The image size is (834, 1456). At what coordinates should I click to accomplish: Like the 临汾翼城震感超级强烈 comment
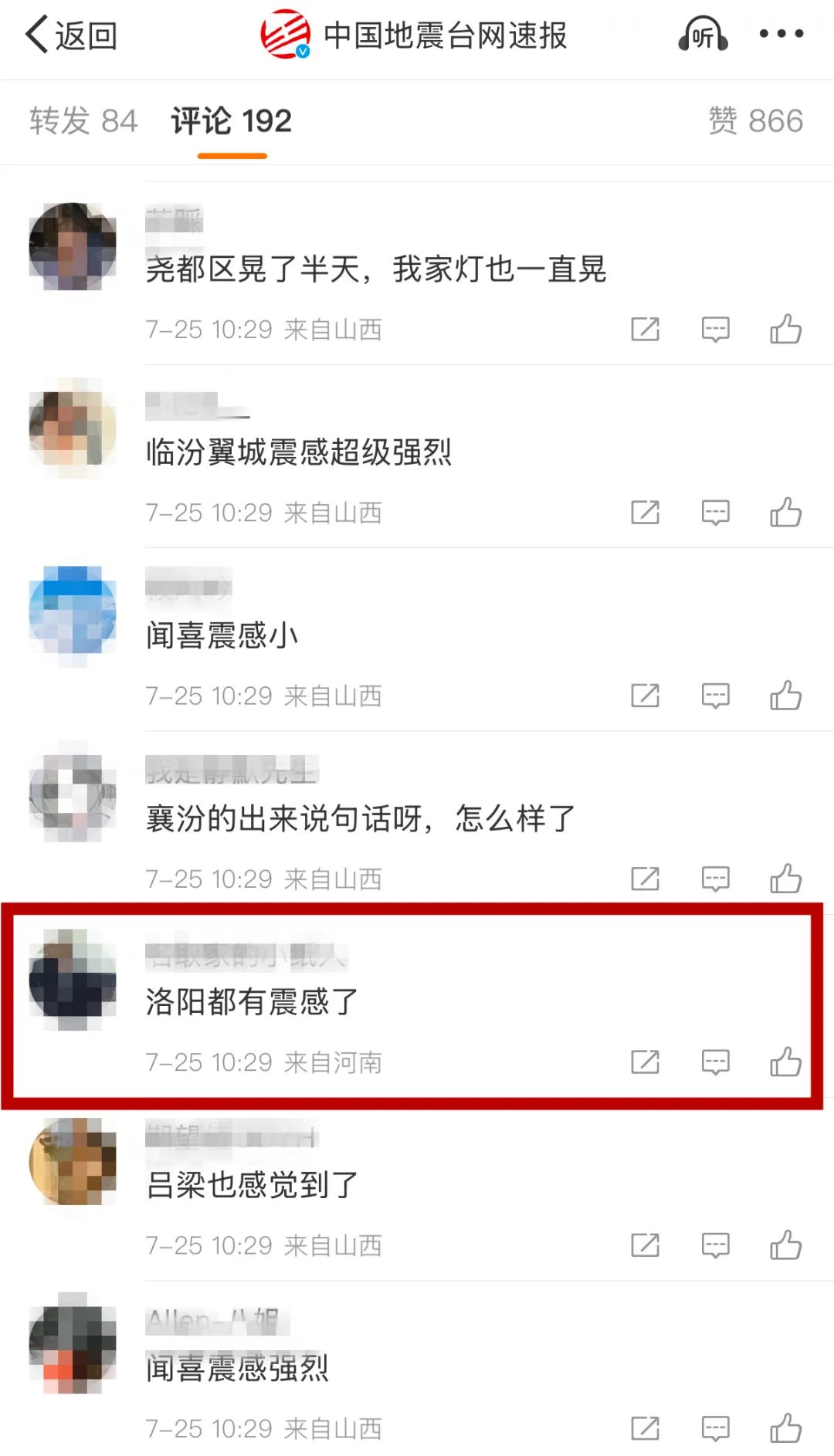pos(785,512)
